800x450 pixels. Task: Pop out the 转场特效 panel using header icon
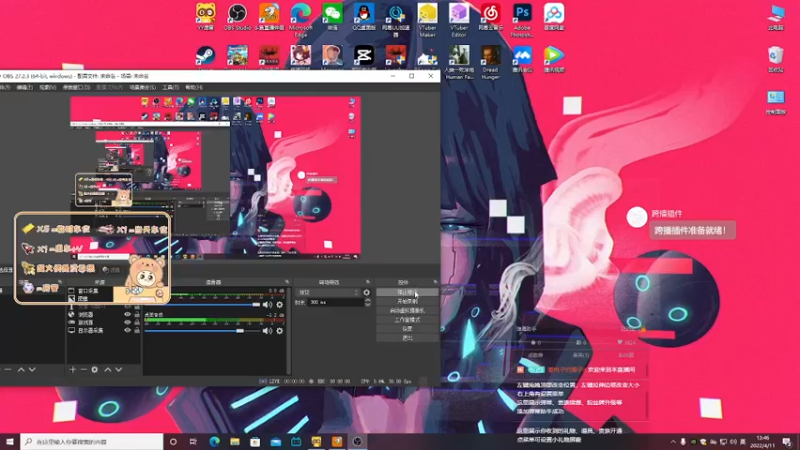[x=368, y=282]
